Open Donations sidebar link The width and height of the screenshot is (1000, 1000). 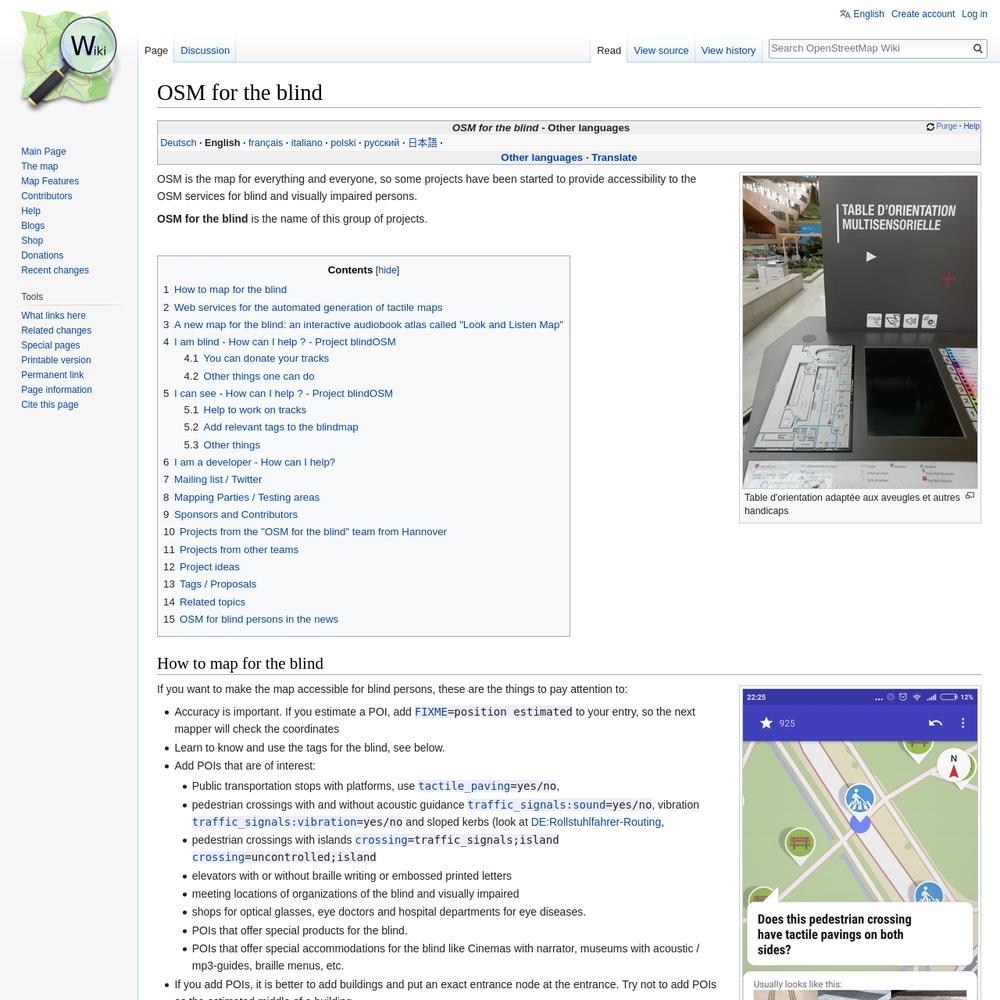42,255
